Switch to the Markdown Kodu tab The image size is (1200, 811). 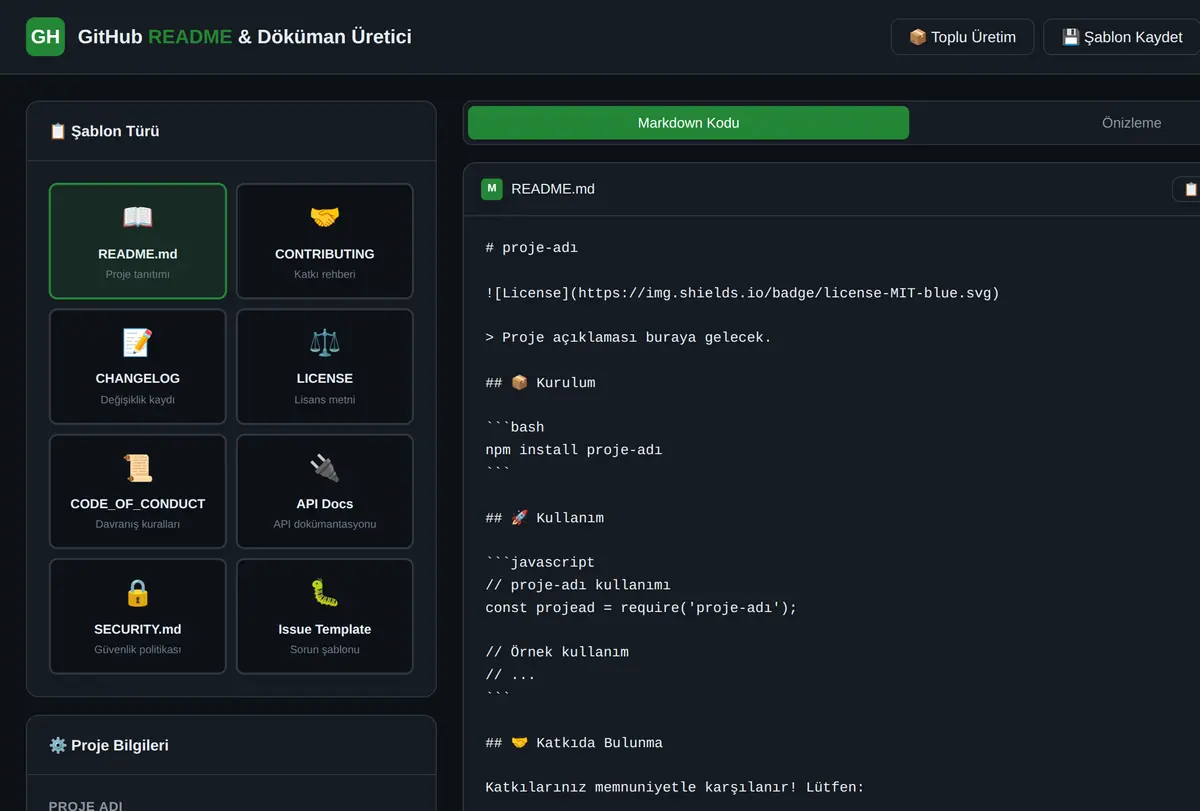pos(688,123)
